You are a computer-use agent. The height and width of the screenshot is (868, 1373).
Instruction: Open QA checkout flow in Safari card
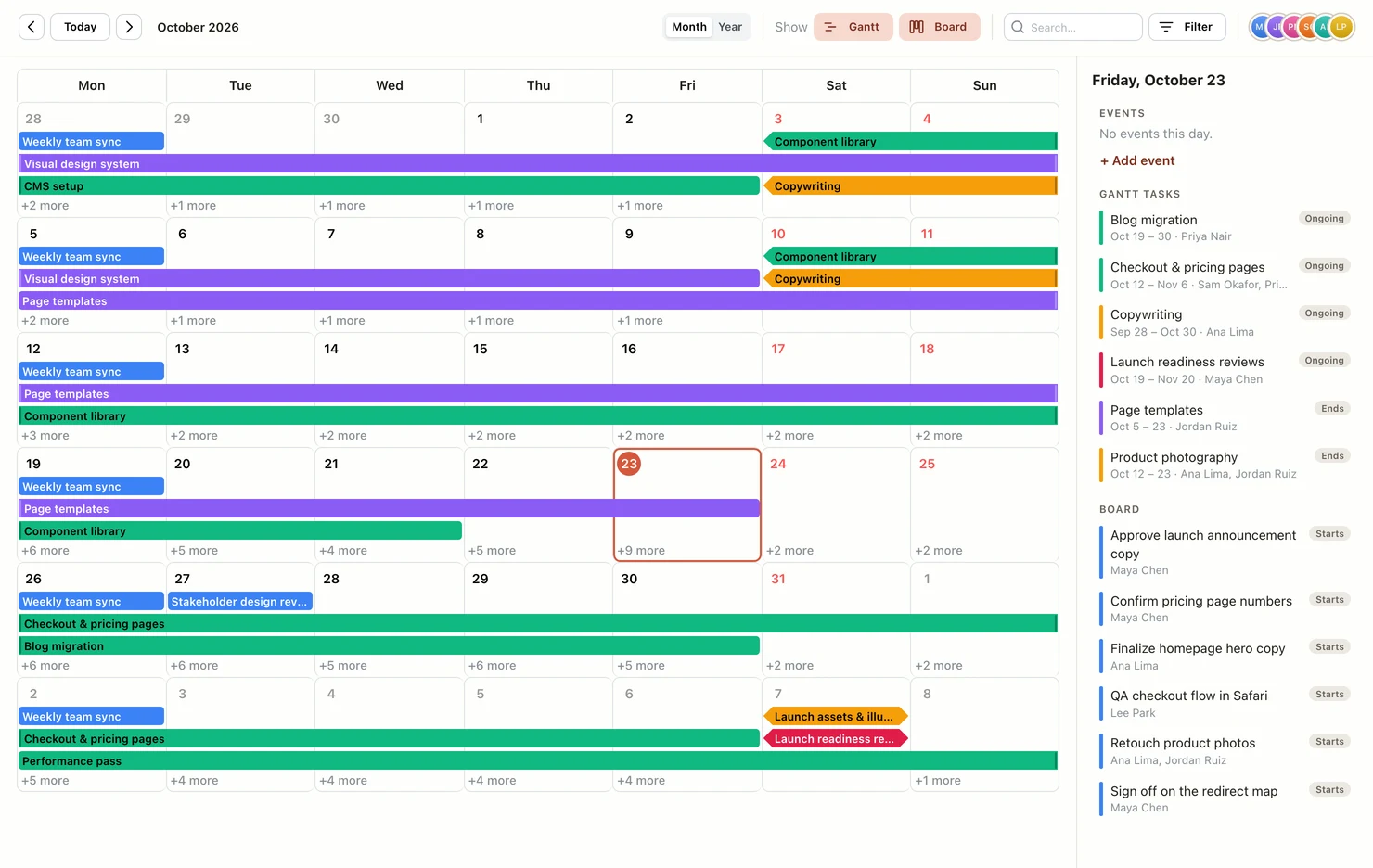pos(1224,704)
